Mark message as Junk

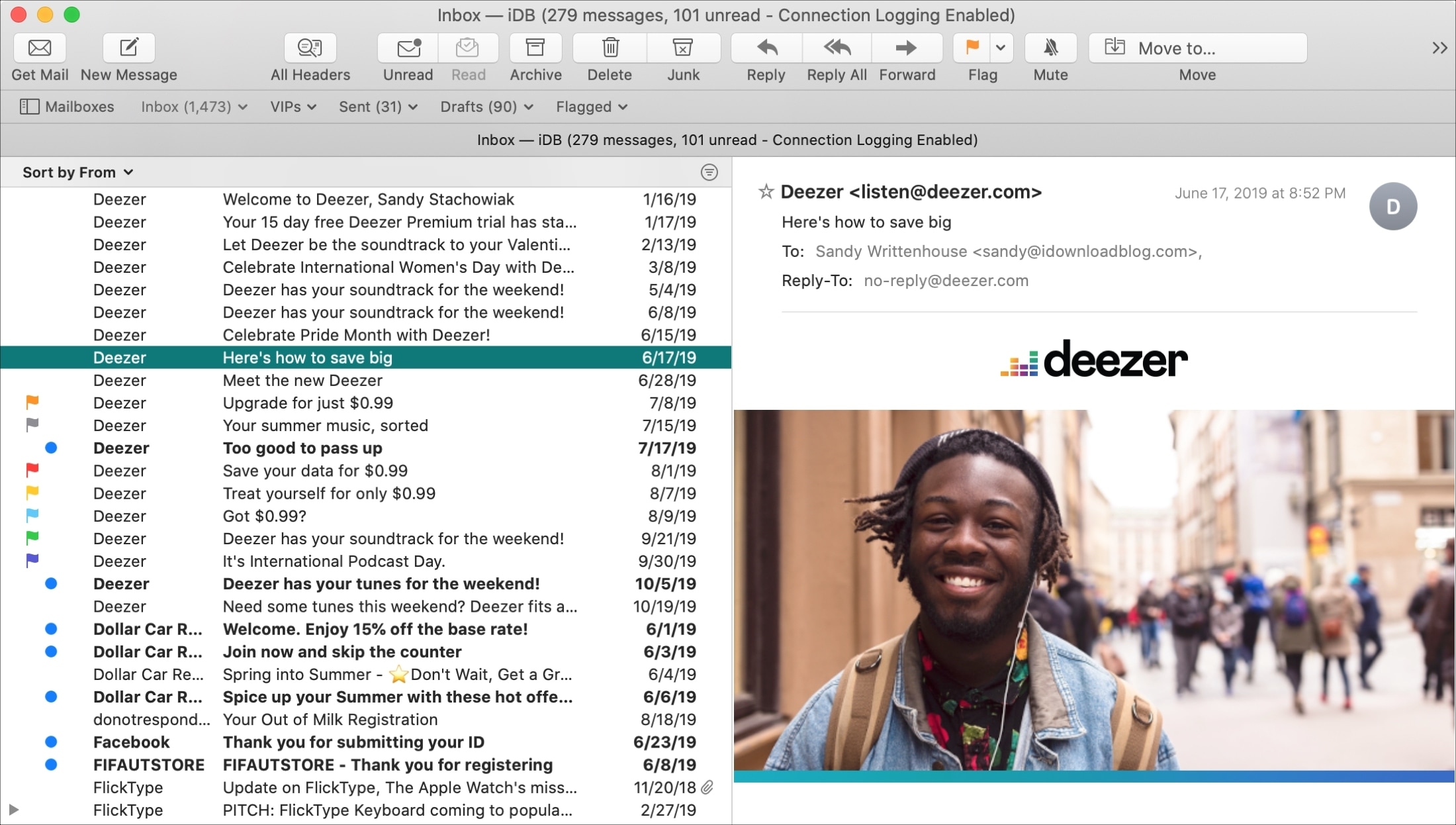(x=683, y=48)
